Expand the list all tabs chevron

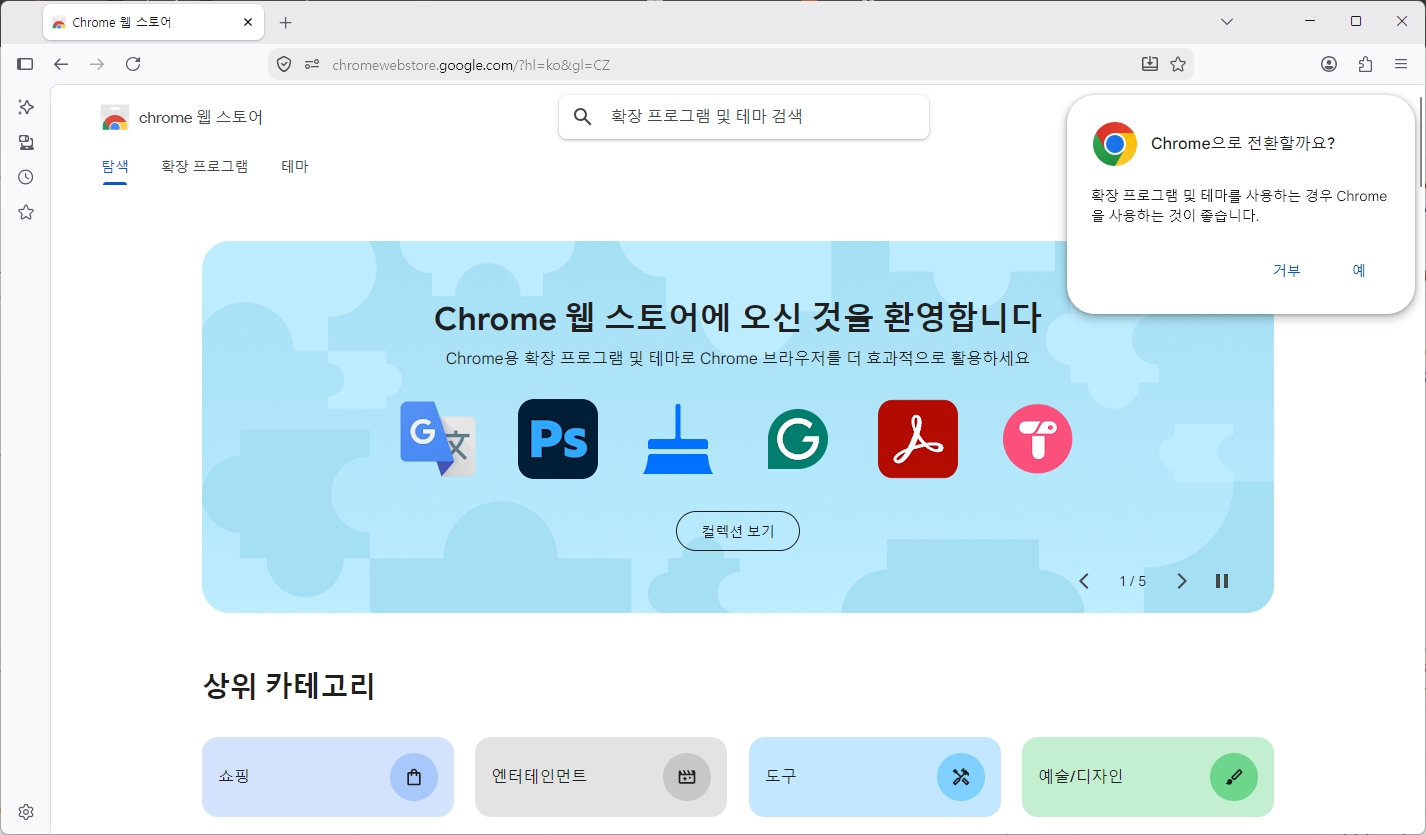(1227, 21)
